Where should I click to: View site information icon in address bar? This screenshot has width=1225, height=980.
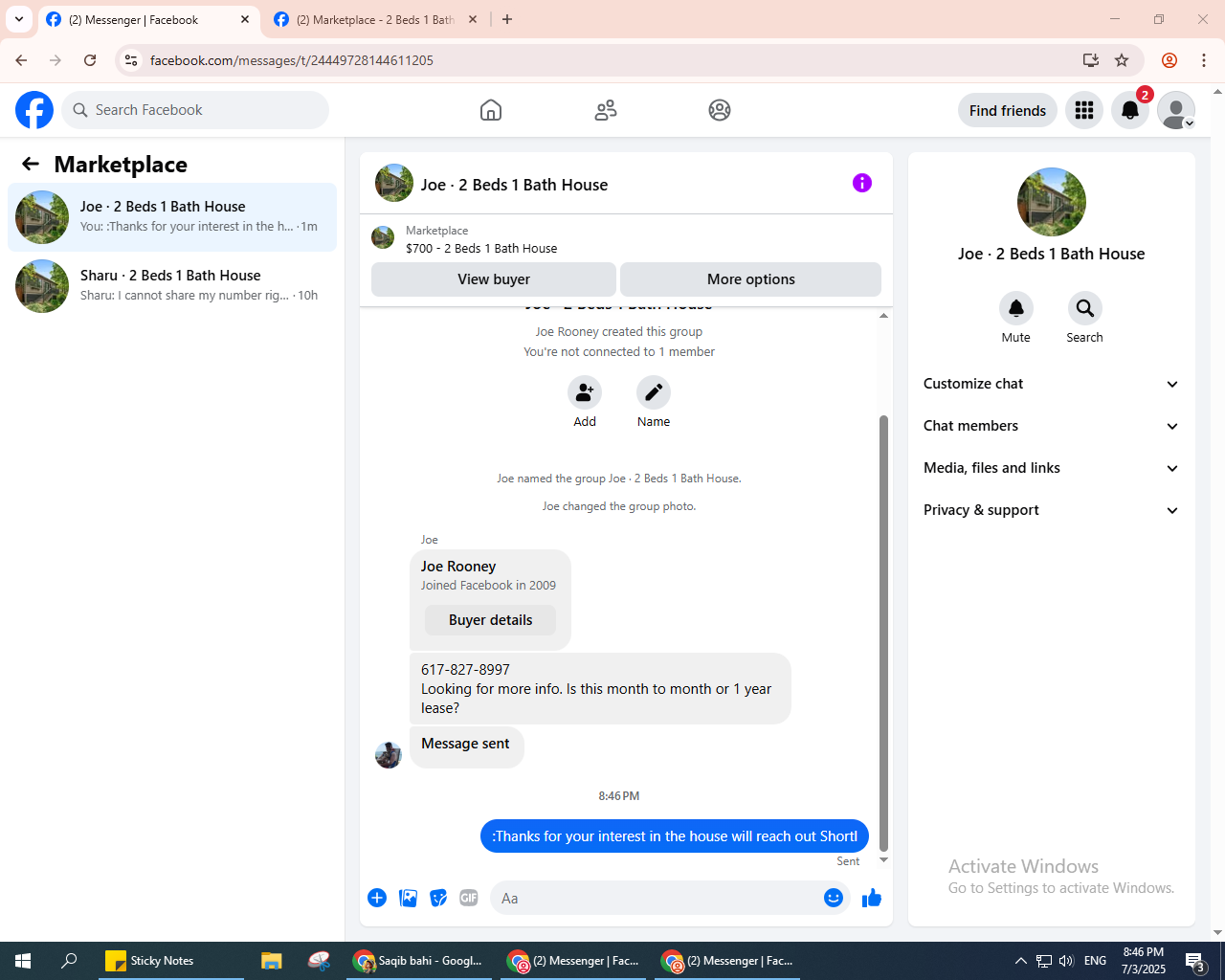coord(131,60)
